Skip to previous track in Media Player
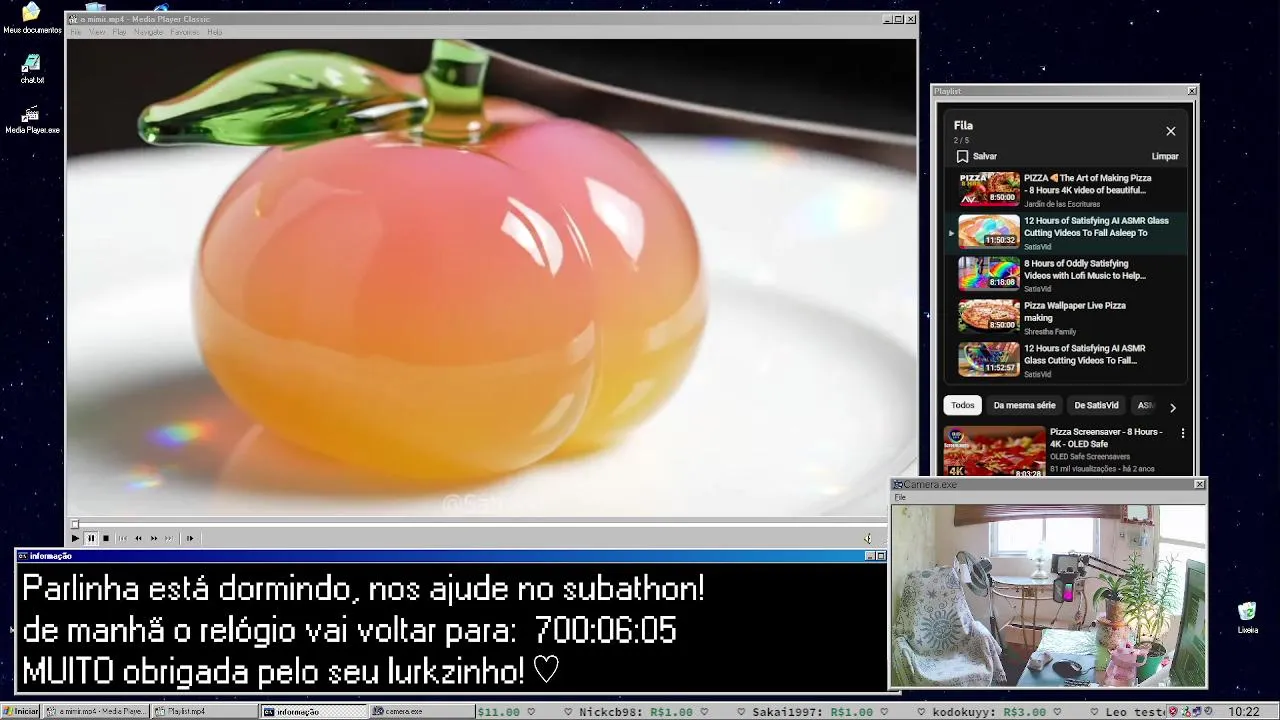This screenshot has height=720, width=1280. [x=123, y=538]
